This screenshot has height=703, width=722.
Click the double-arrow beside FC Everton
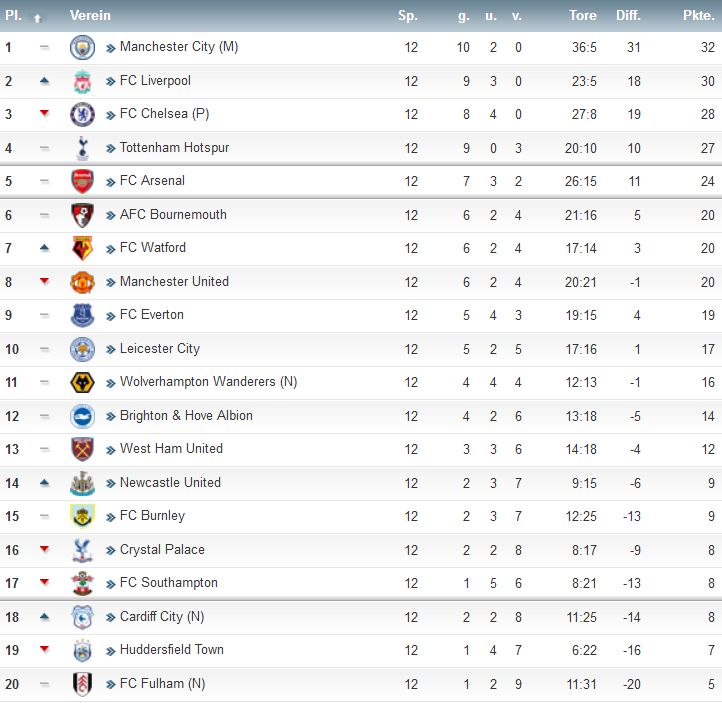111,316
